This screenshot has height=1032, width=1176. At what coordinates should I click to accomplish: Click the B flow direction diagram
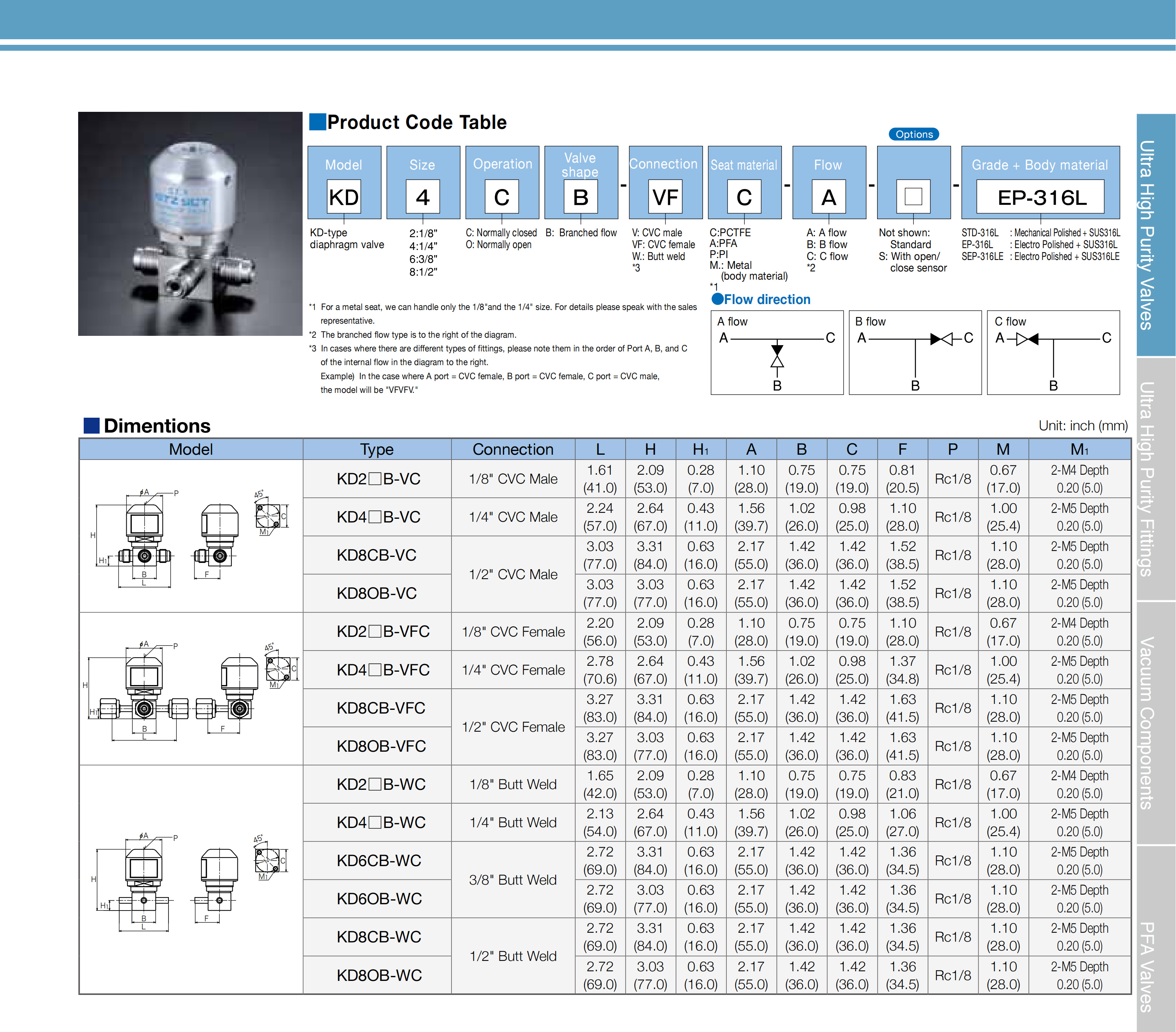pyautogui.click(x=915, y=353)
